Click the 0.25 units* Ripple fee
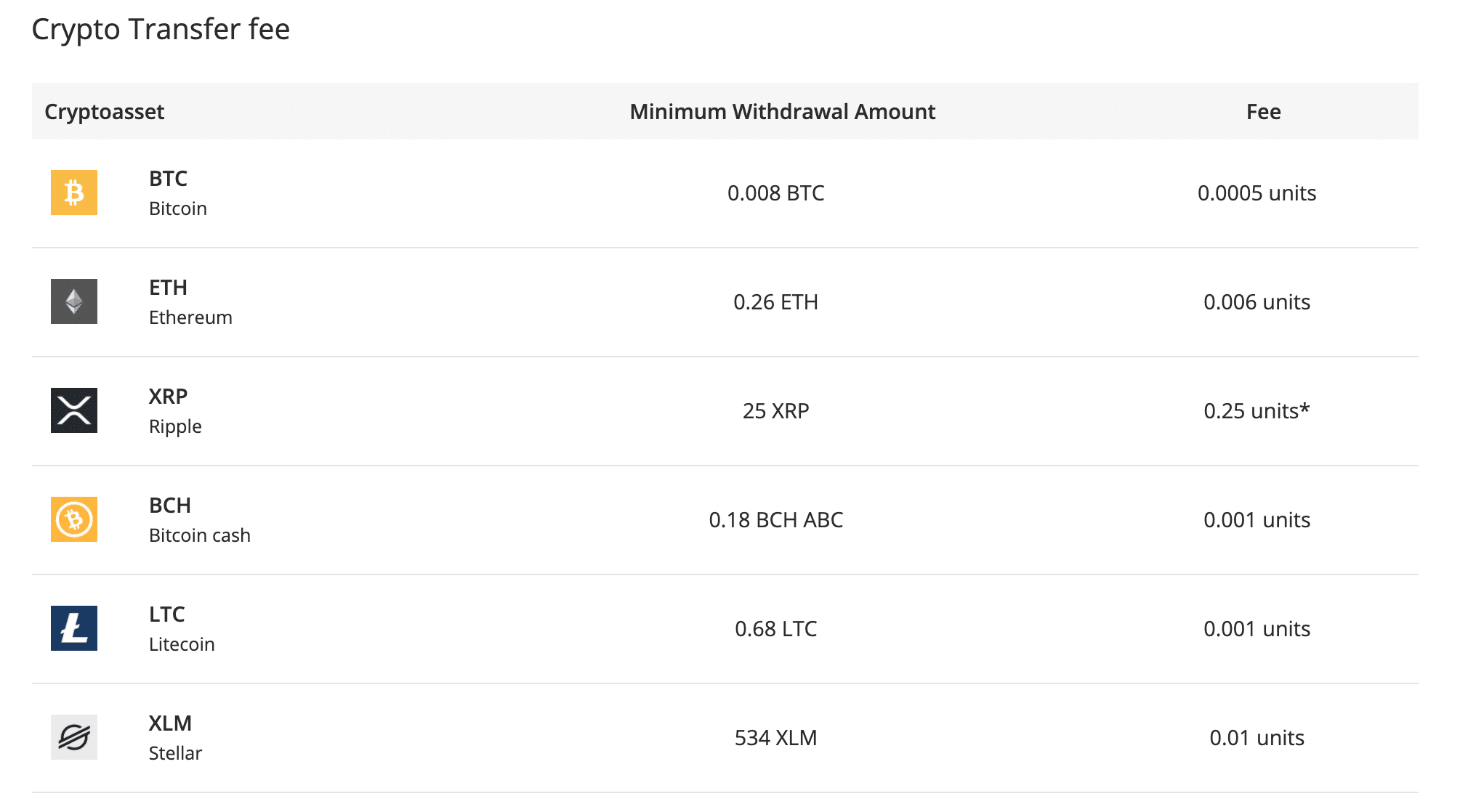 [x=1257, y=411]
